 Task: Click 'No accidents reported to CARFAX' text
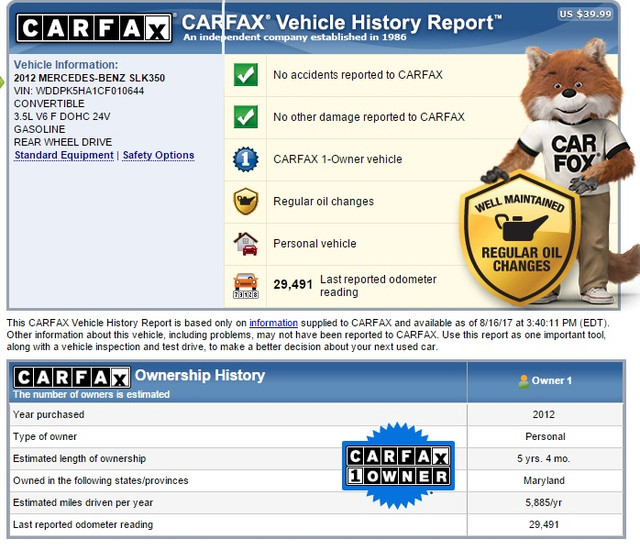tap(358, 75)
